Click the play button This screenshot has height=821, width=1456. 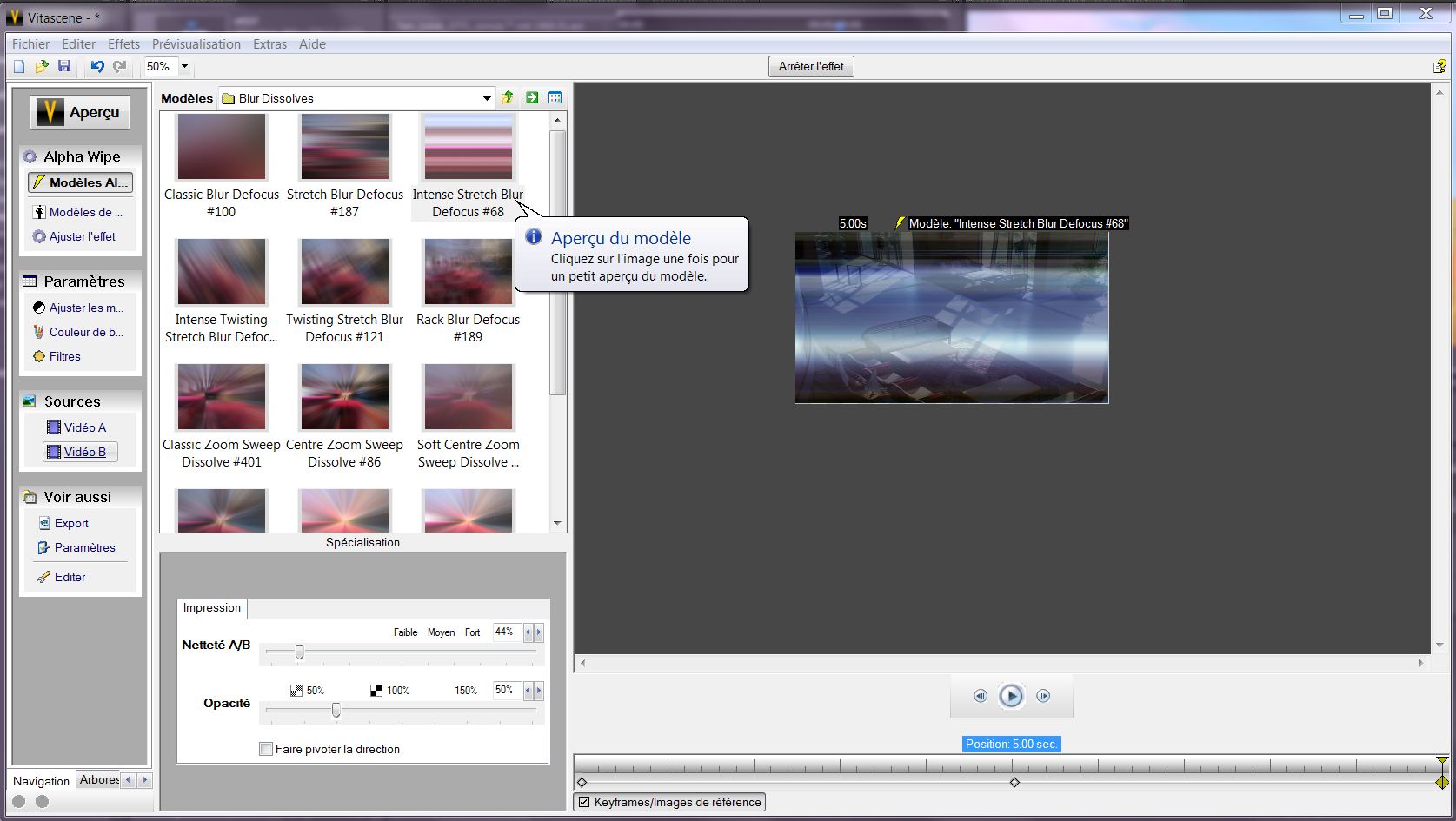click(x=1011, y=696)
